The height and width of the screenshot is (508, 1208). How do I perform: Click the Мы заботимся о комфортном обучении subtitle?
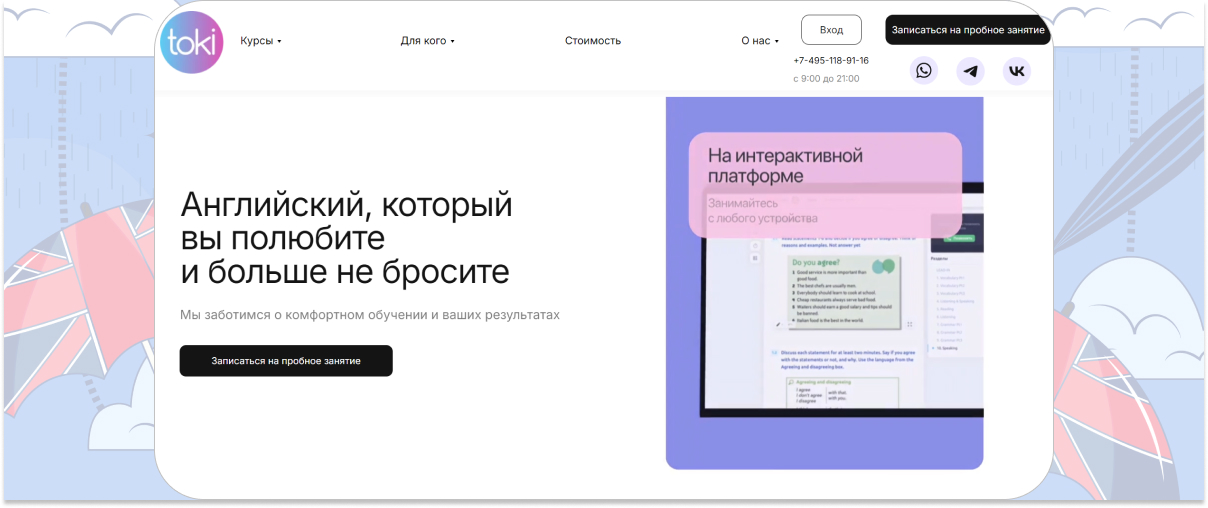coord(369,315)
